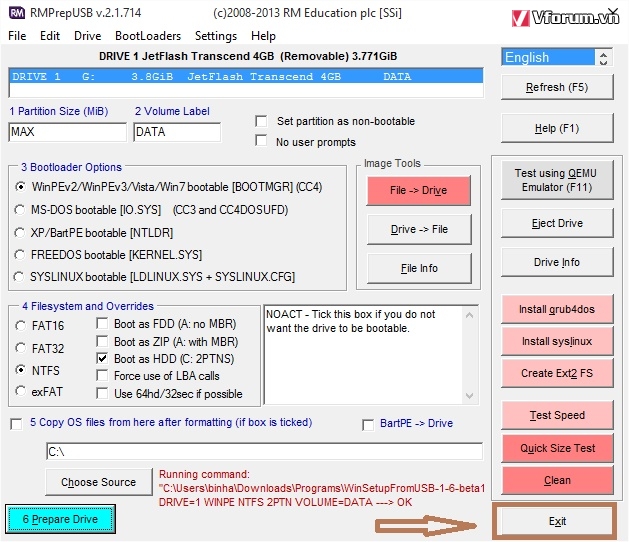Open the Edit menu
629x542 pixels.
point(50,36)
